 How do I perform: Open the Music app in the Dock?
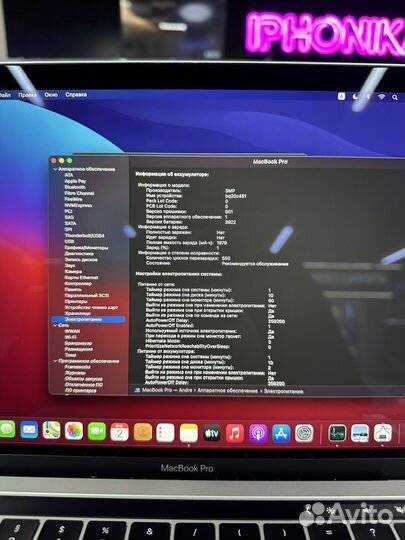pos(235,433)
